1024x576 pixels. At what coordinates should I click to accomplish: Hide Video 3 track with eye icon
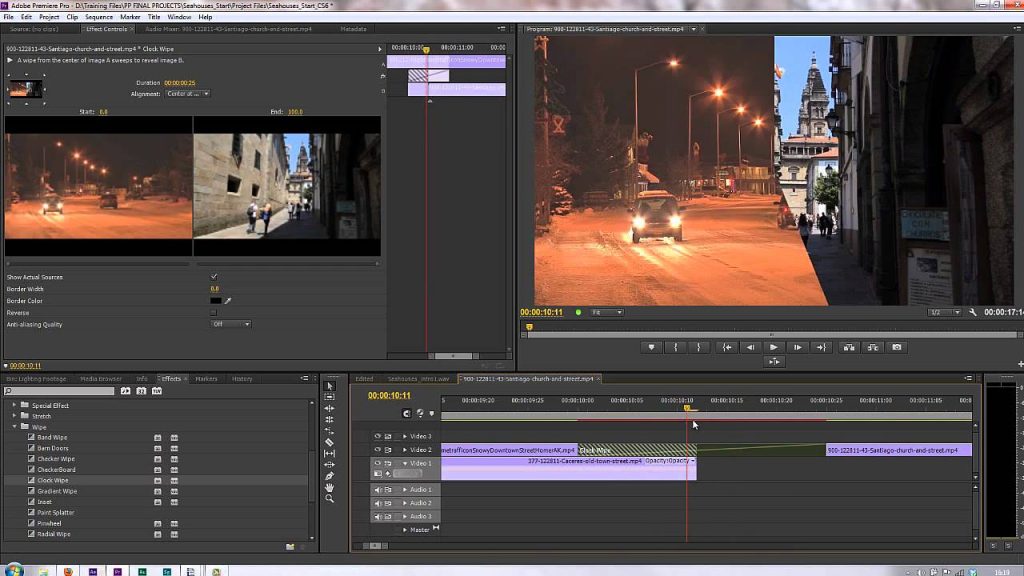tap(378, 436)
